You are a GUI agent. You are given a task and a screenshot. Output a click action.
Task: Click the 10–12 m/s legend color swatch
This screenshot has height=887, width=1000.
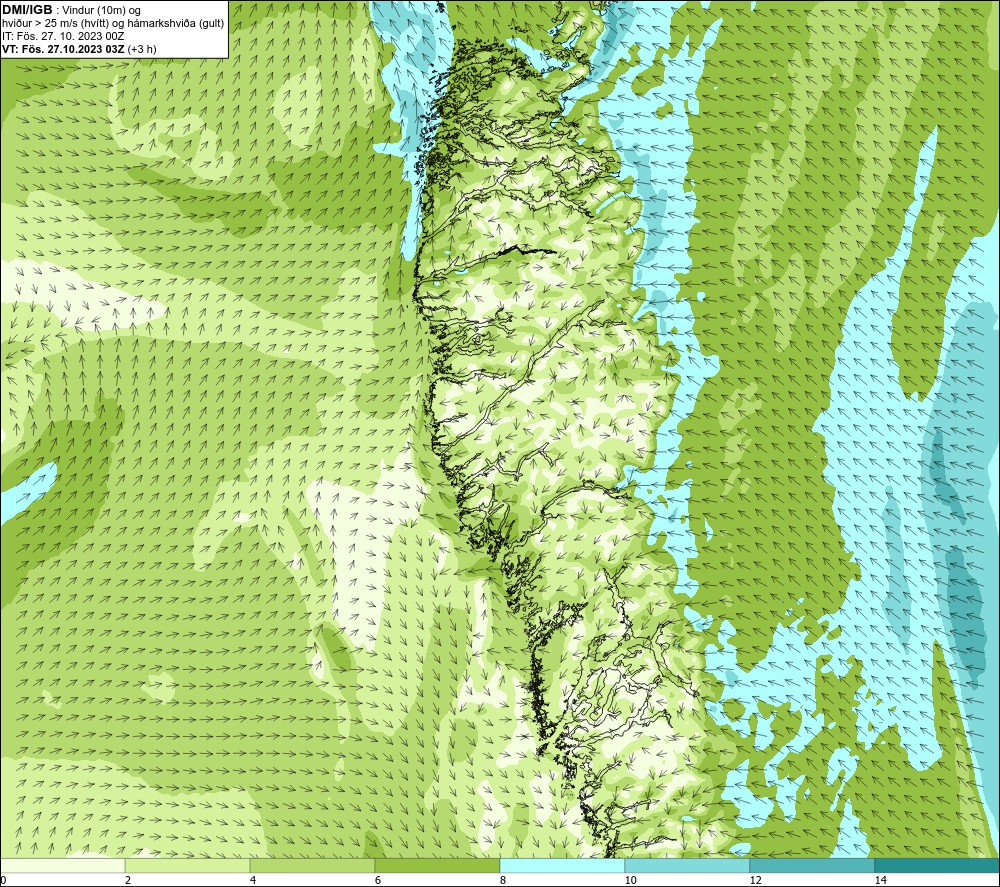688,865
